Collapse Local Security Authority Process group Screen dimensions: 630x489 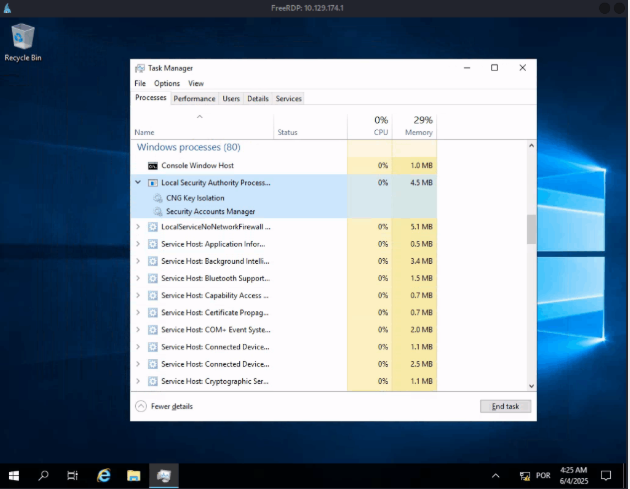[138, 183]
